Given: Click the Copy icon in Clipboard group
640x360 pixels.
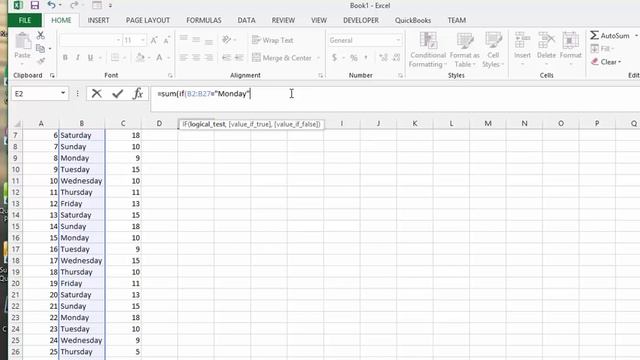Looking at the screenshot, I should 40,49.
